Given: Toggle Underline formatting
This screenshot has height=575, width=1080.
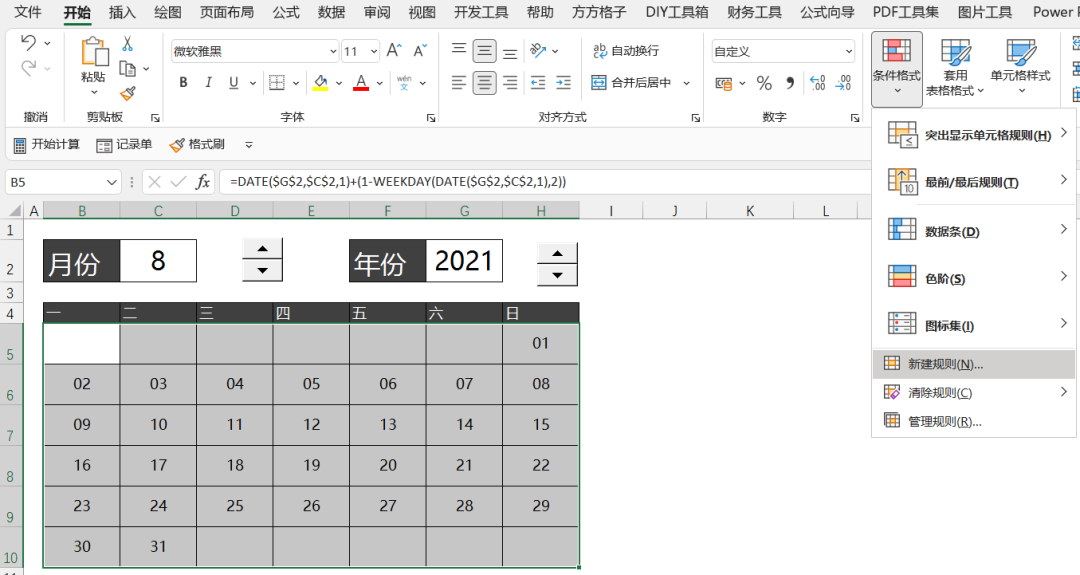Looking at the screenshot, I should pos(233,83).
